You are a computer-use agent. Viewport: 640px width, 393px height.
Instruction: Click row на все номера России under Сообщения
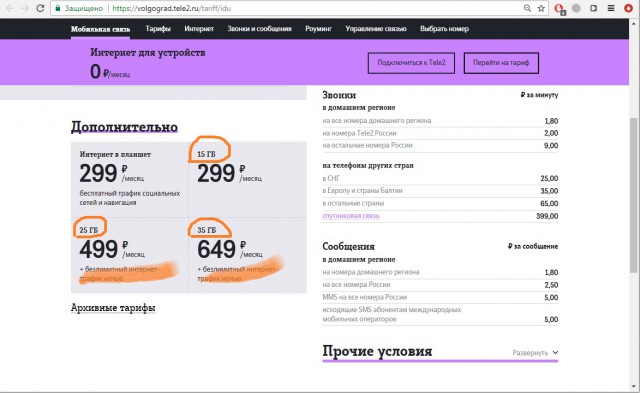point(440,285)
